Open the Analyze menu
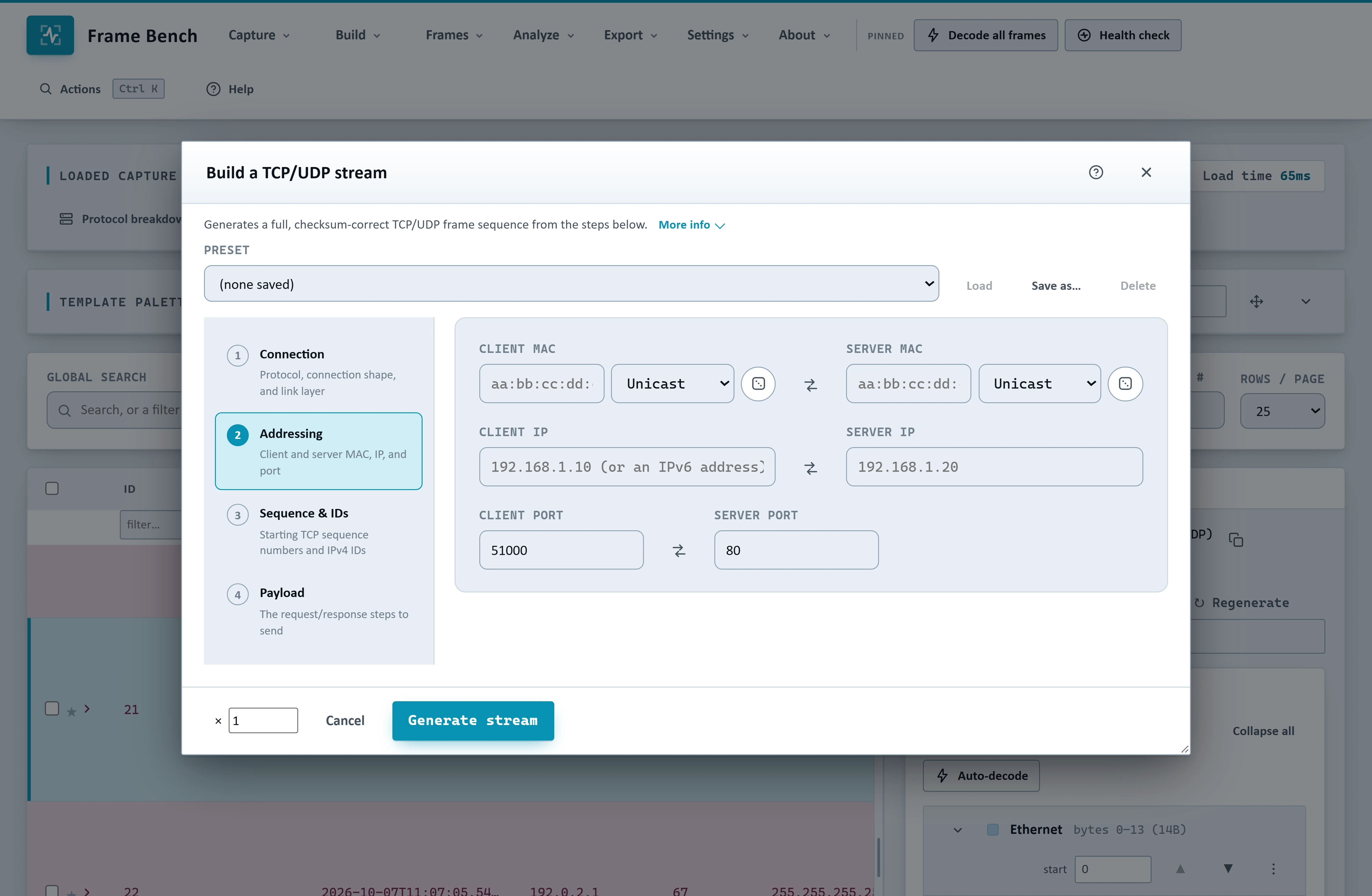This screenshot has width=1372, height=896. (x=544, y=35)
